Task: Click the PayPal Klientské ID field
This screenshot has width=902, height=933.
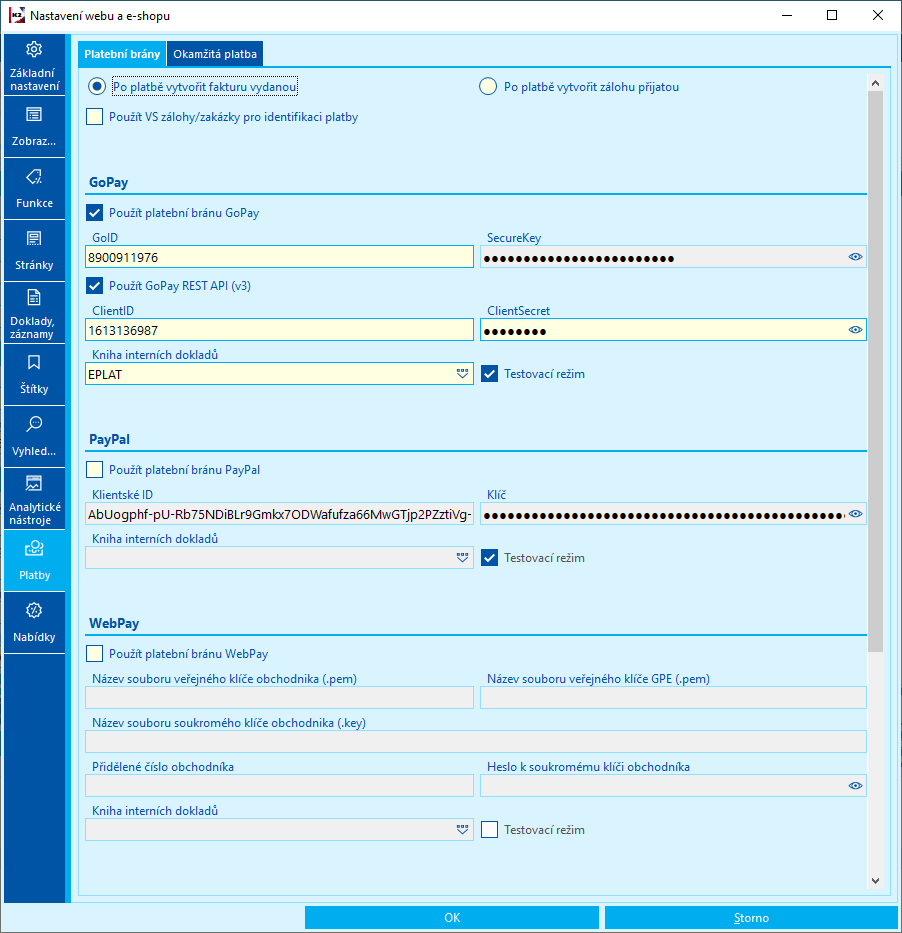Action: coord(279,514)
